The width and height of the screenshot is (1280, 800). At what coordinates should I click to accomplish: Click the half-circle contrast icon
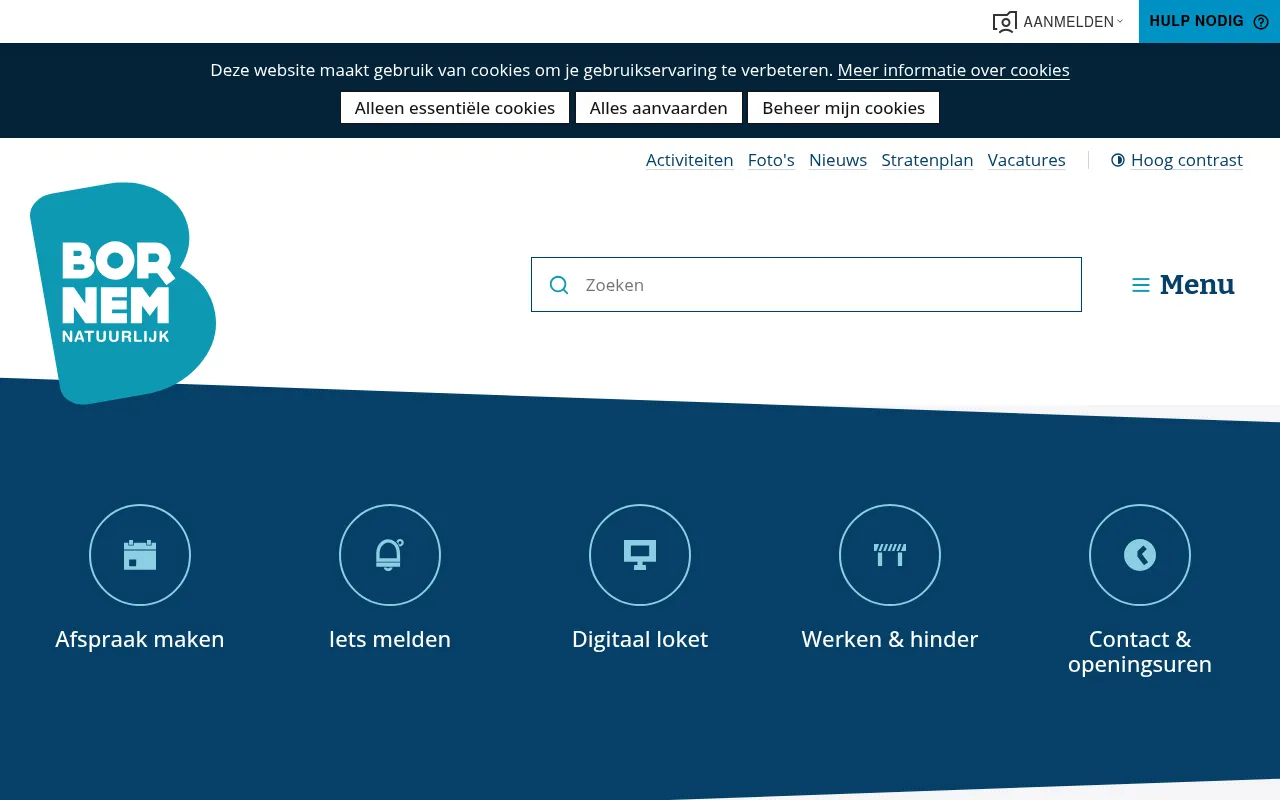pos(1118,160)
